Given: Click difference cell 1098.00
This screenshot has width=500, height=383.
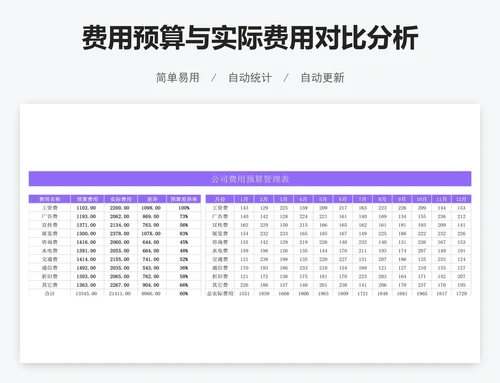Looking at the screenshot, I should pos(151,208).
